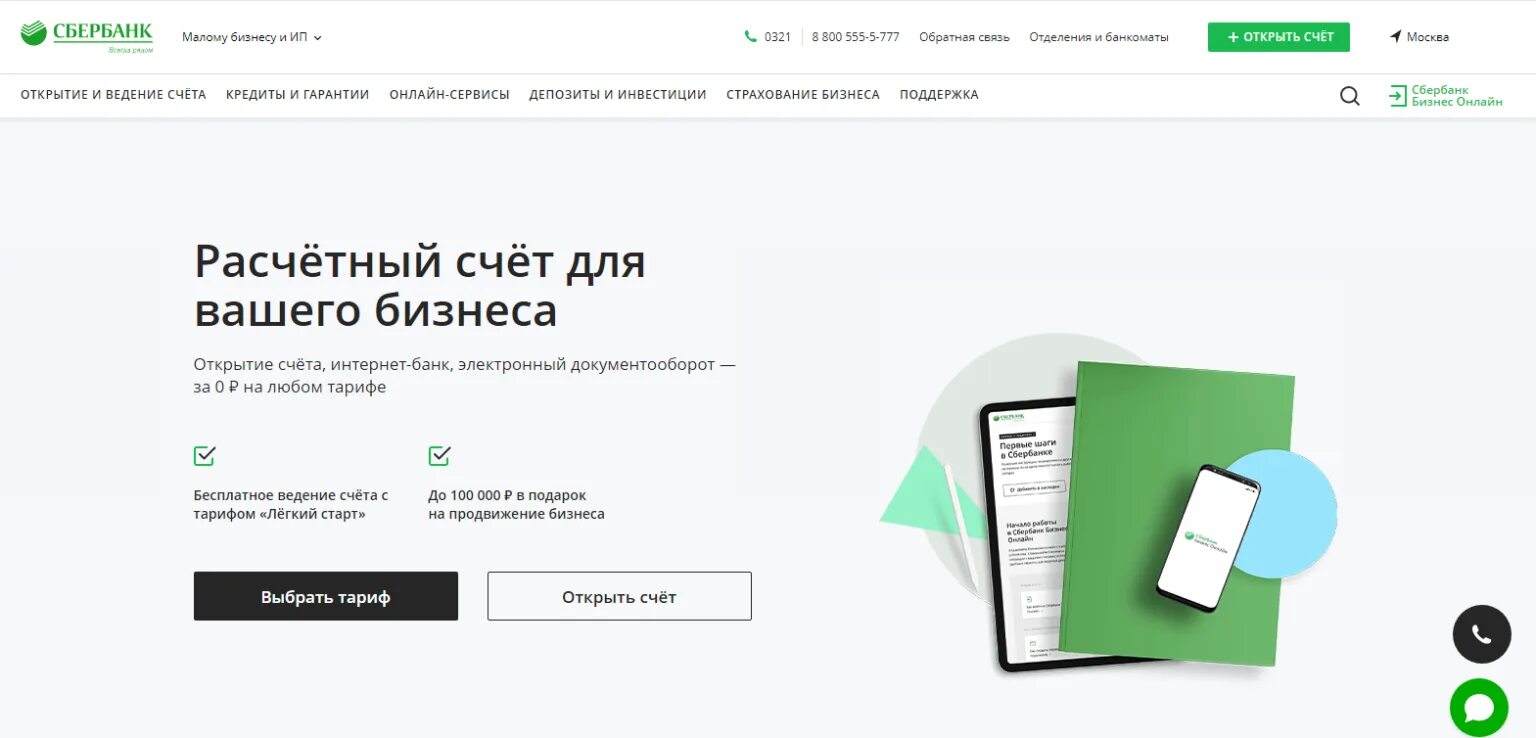Click the Sberbank Business Online login icon
Screen dimensions: 1536x738
[x=1397, y=96]
